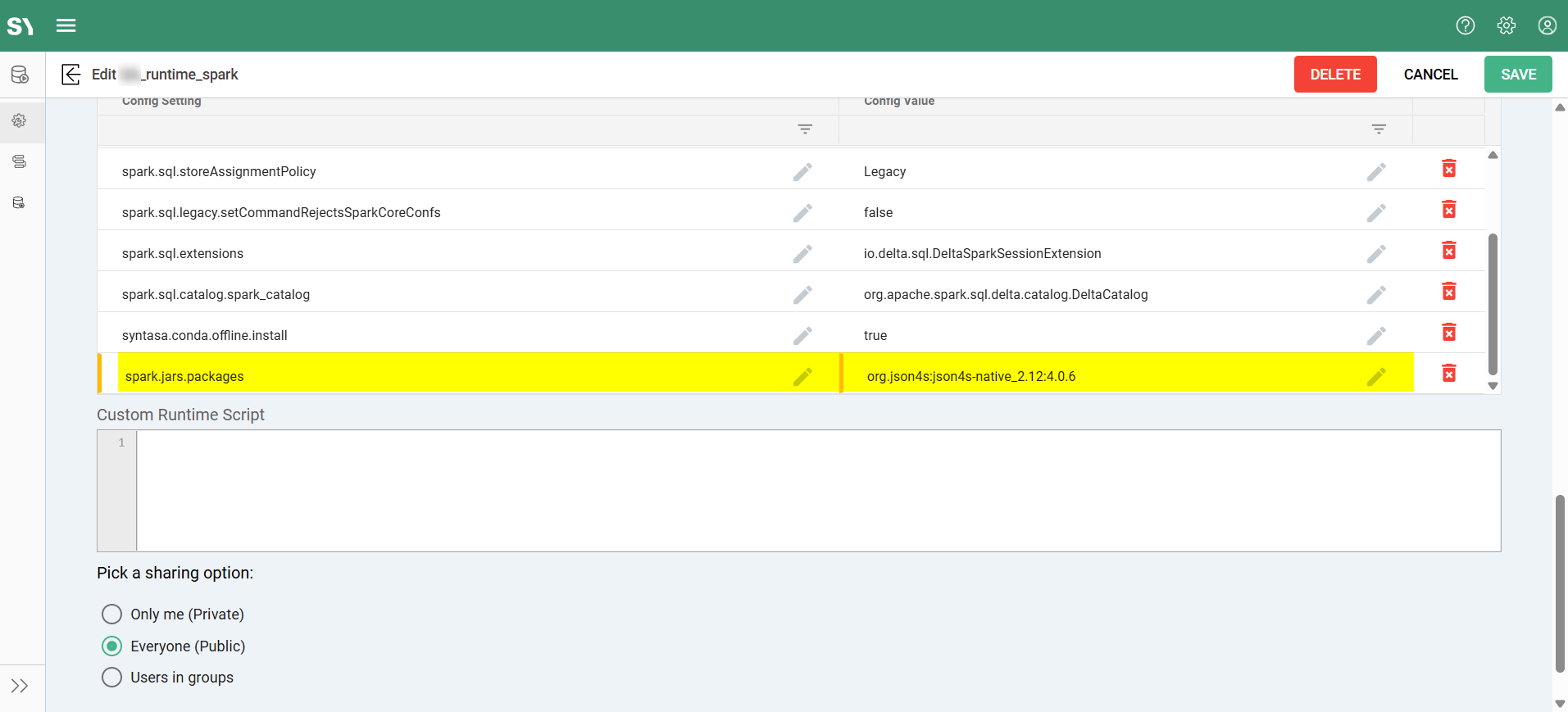
Task: Open the user account profile icon
Action: (x=1547, y=25)
